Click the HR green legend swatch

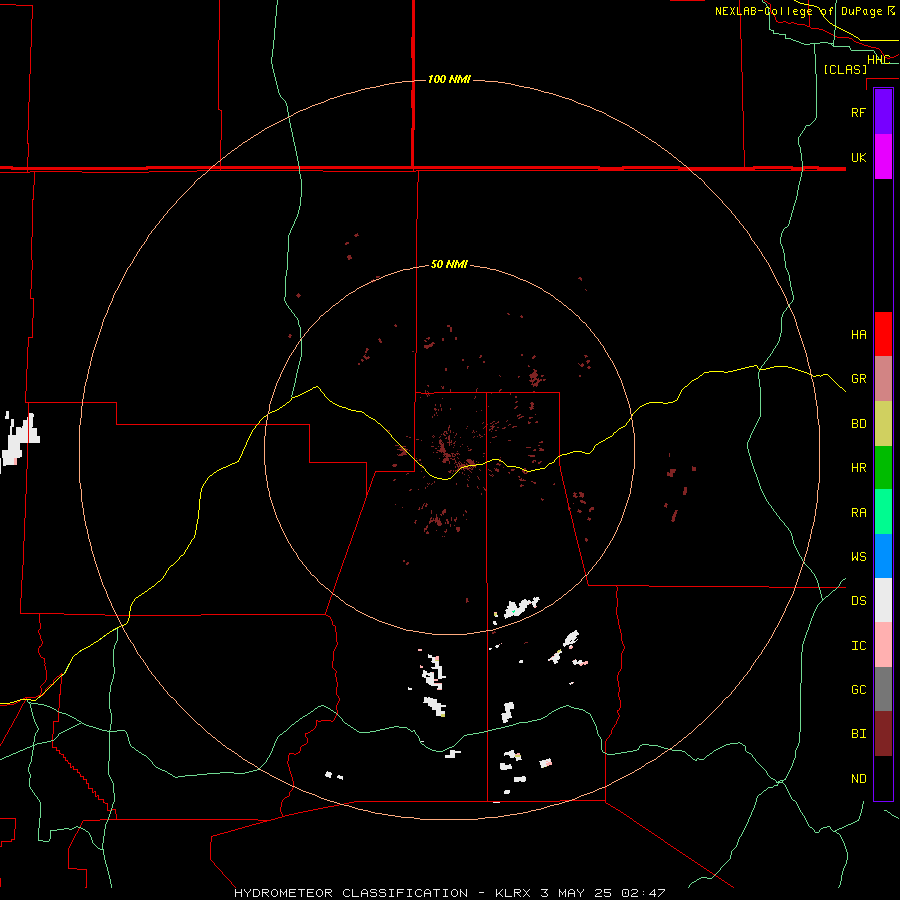pyautogui.click(x=883, y=468)
